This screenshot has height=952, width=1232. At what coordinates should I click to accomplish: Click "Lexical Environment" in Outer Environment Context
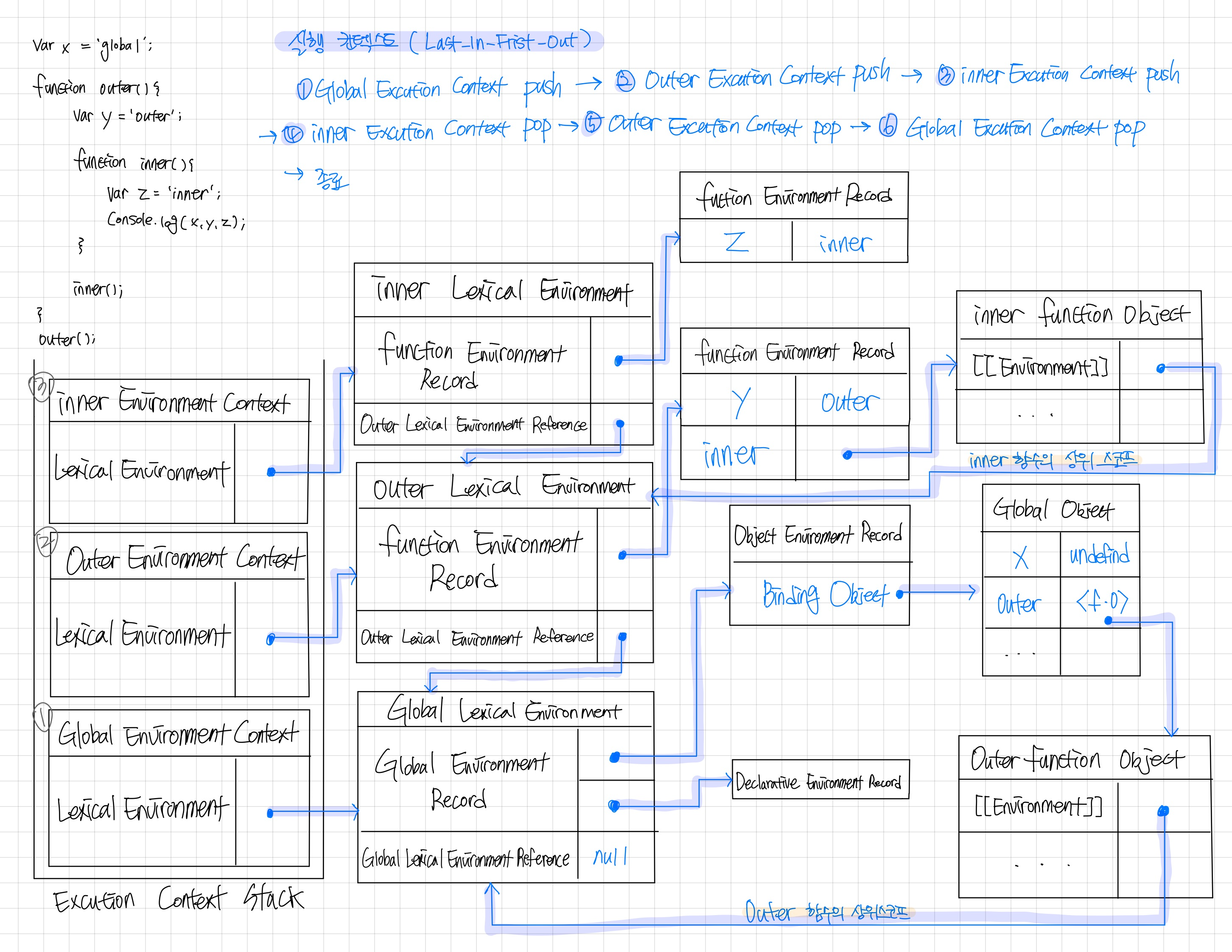143,633
